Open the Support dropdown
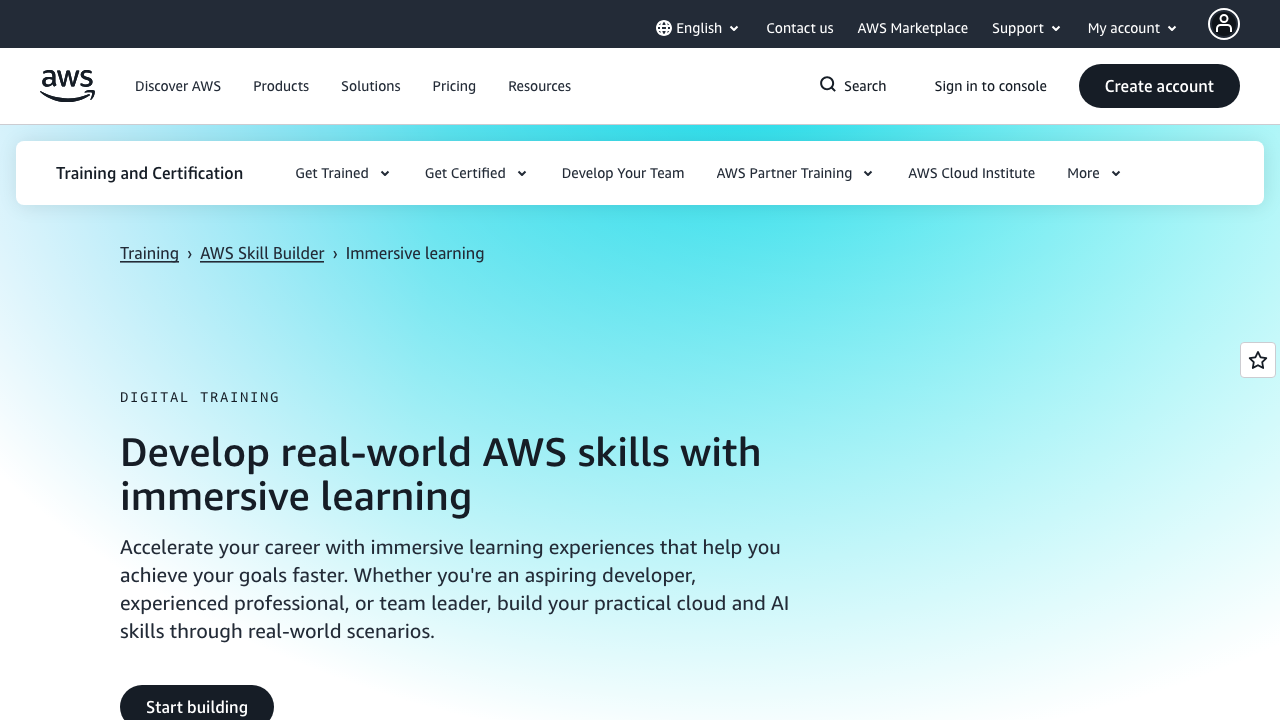 pyautogui.click(x=1027, y=28)
